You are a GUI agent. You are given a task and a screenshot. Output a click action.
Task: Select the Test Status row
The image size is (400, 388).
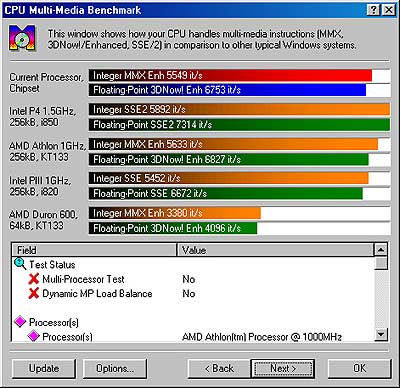coord(193,264)
